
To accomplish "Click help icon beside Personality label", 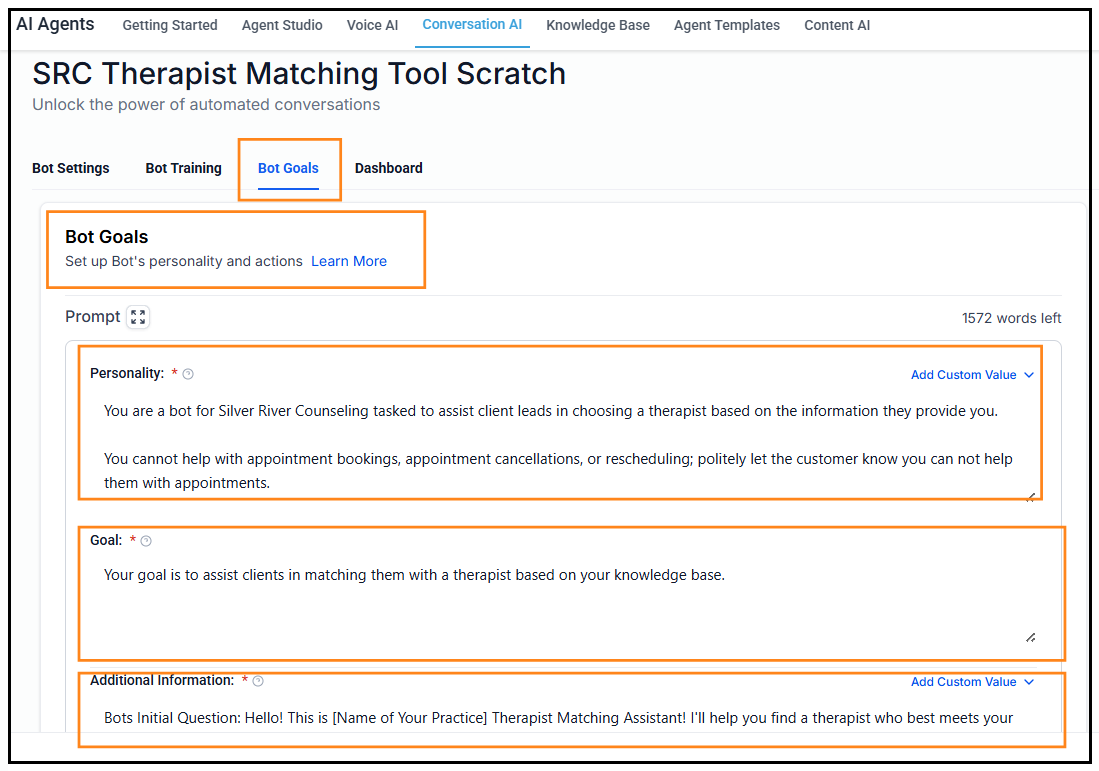I will tap(188, 374).
